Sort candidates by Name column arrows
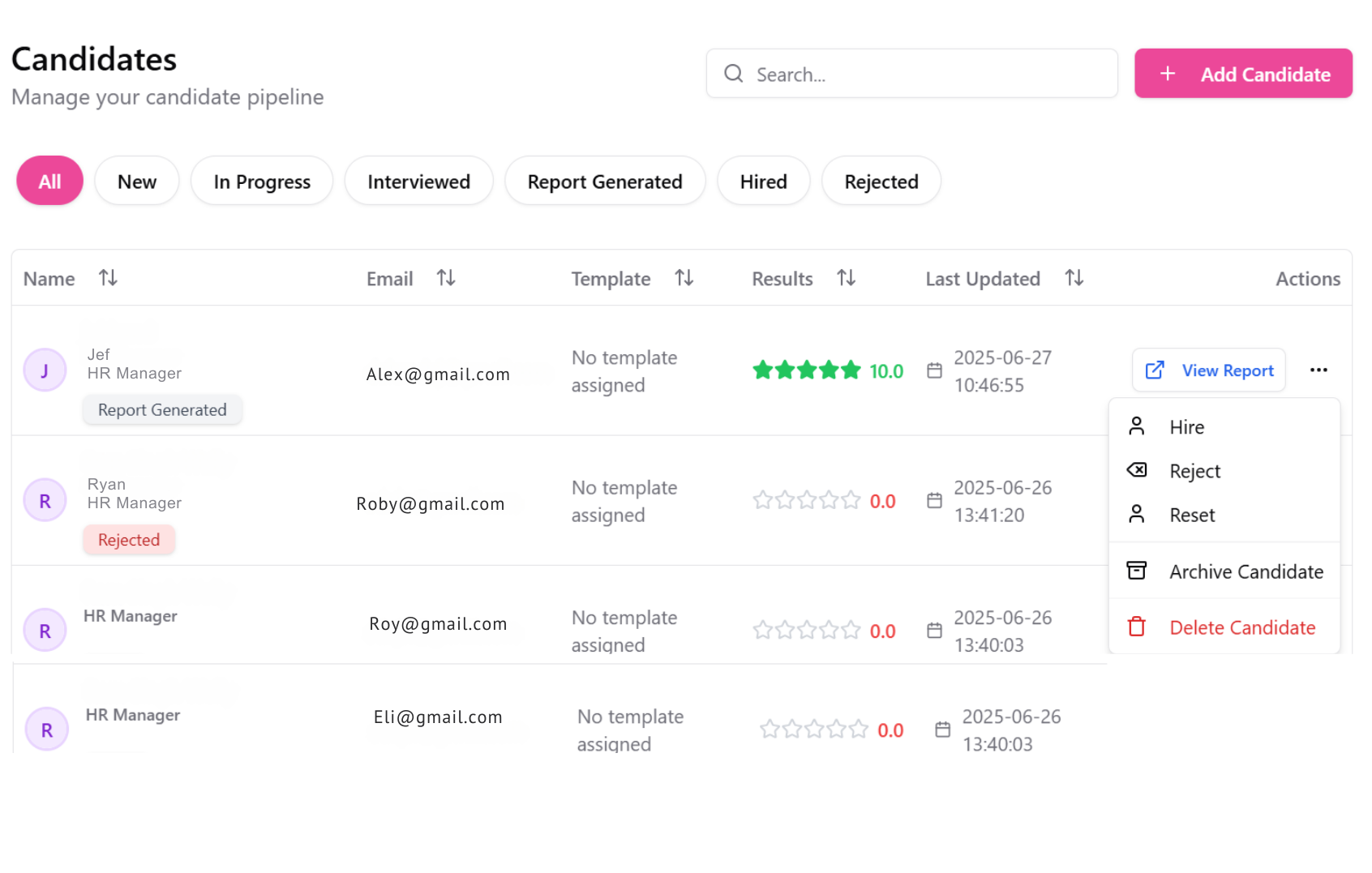The height and width of the screenshot is (873, 1372). pyautogui.click(x=108, y=278)
